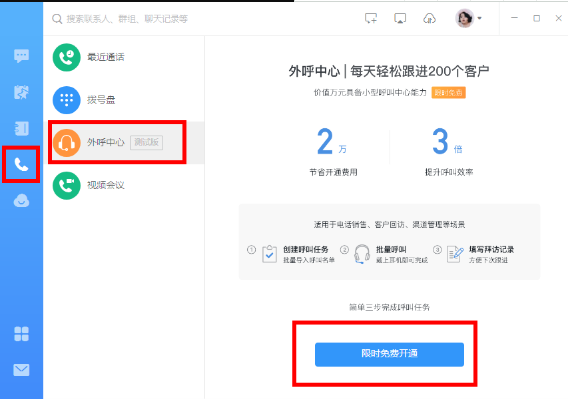This screenshot has width=568, height=399.
Task: Select the phone icon in sidebar
Action: pos(21,165)
